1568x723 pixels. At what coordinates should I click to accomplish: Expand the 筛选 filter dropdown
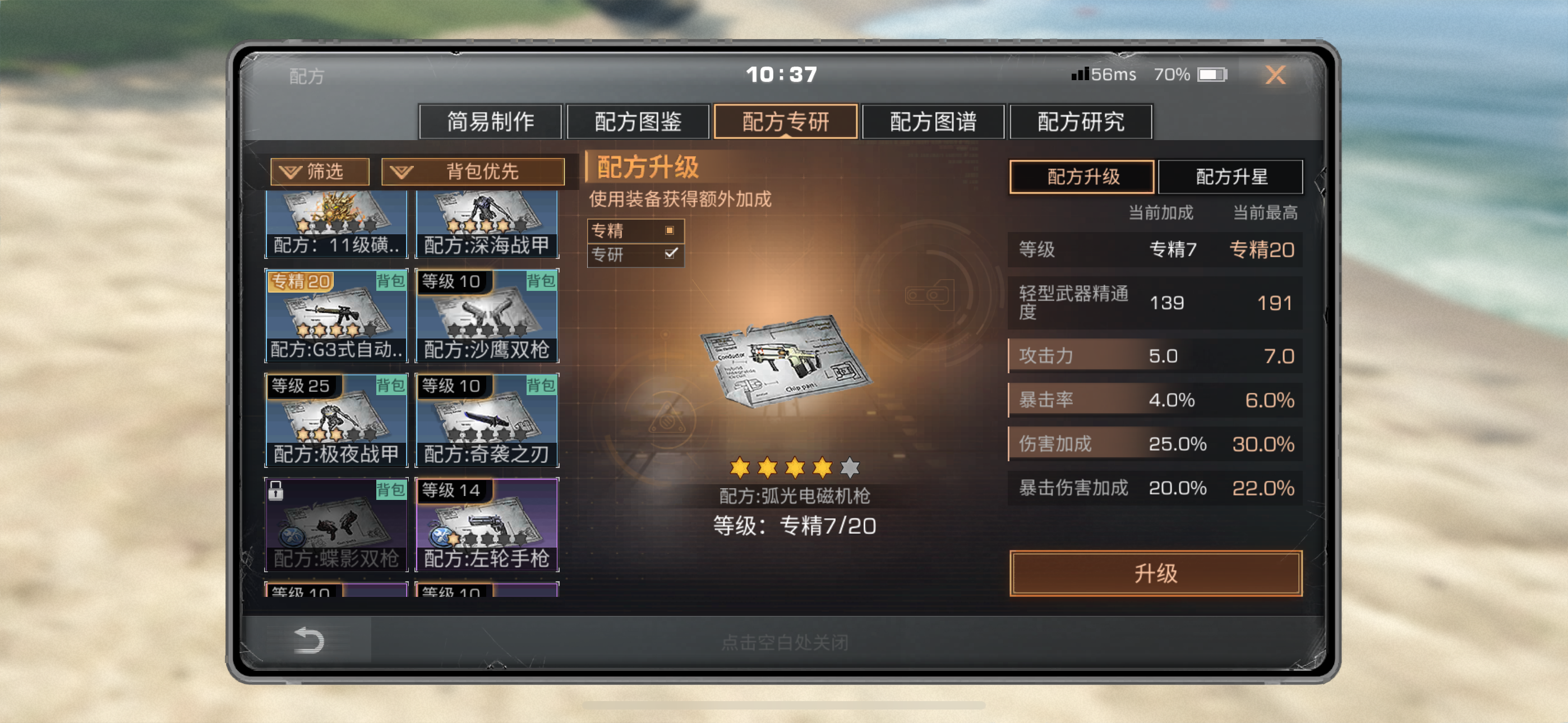[320, 172]
